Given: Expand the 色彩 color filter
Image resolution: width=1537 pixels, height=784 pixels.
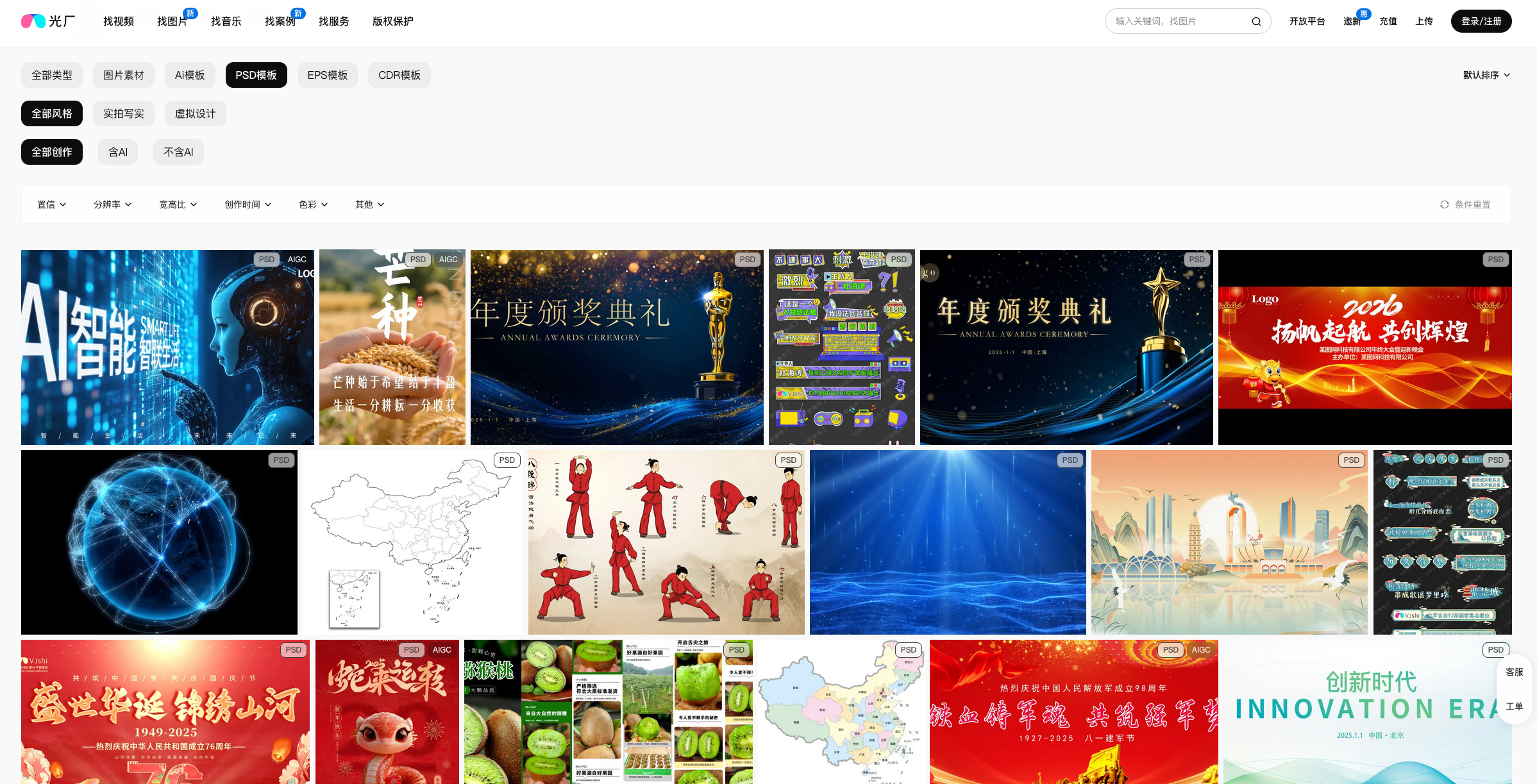Looking at the screenshot, I should click(313, 204).
